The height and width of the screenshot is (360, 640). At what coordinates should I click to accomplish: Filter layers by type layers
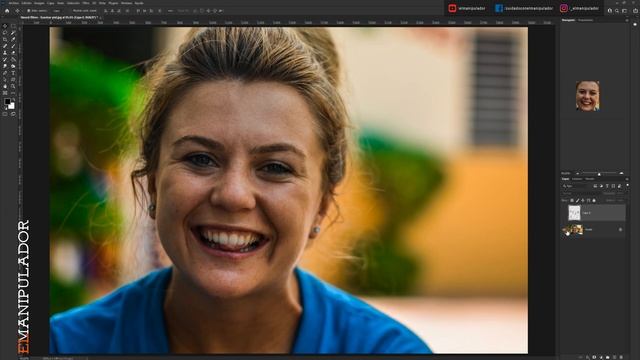(x=607, y=186)
